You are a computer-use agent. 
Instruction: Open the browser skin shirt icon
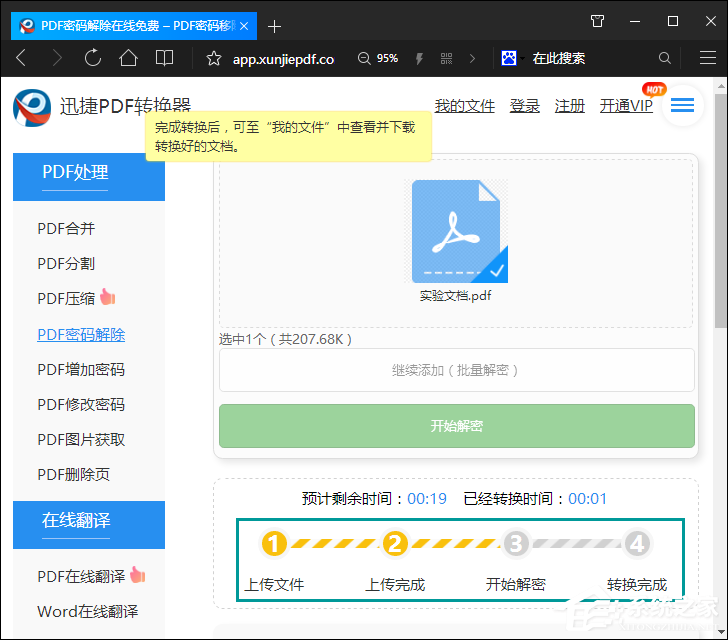[x=597, y=21]
